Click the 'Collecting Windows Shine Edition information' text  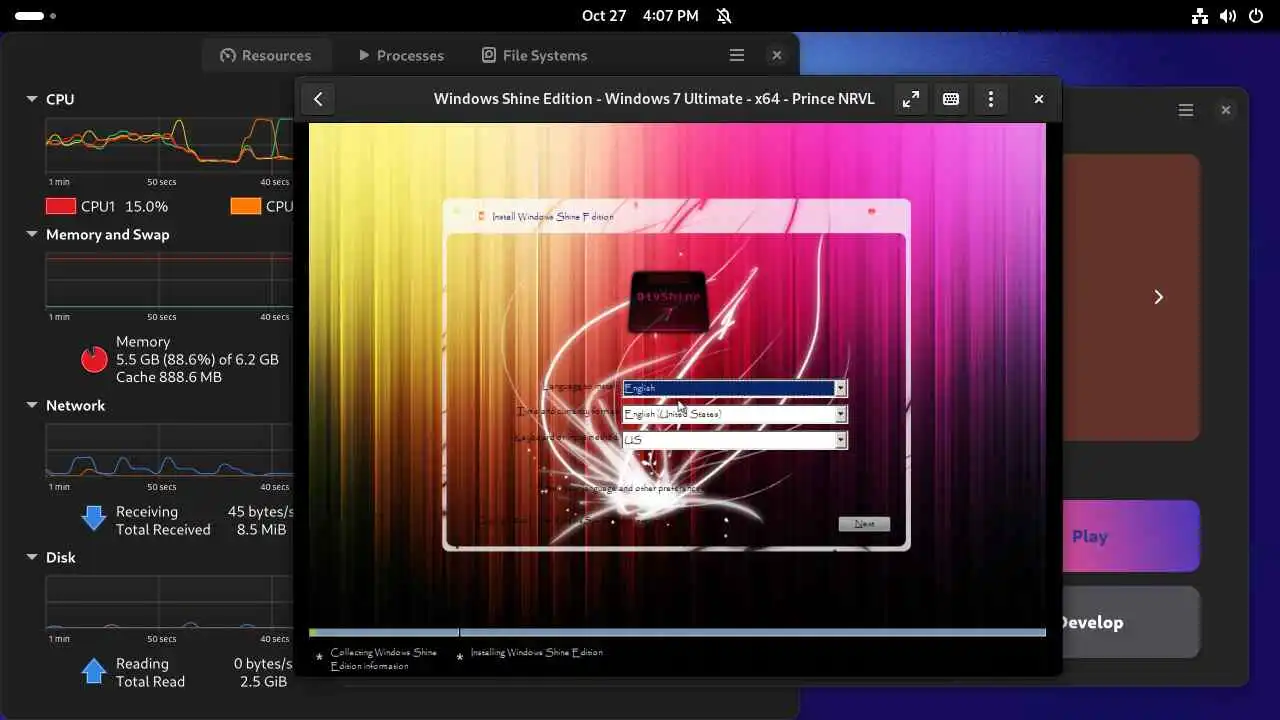point(384,659)
